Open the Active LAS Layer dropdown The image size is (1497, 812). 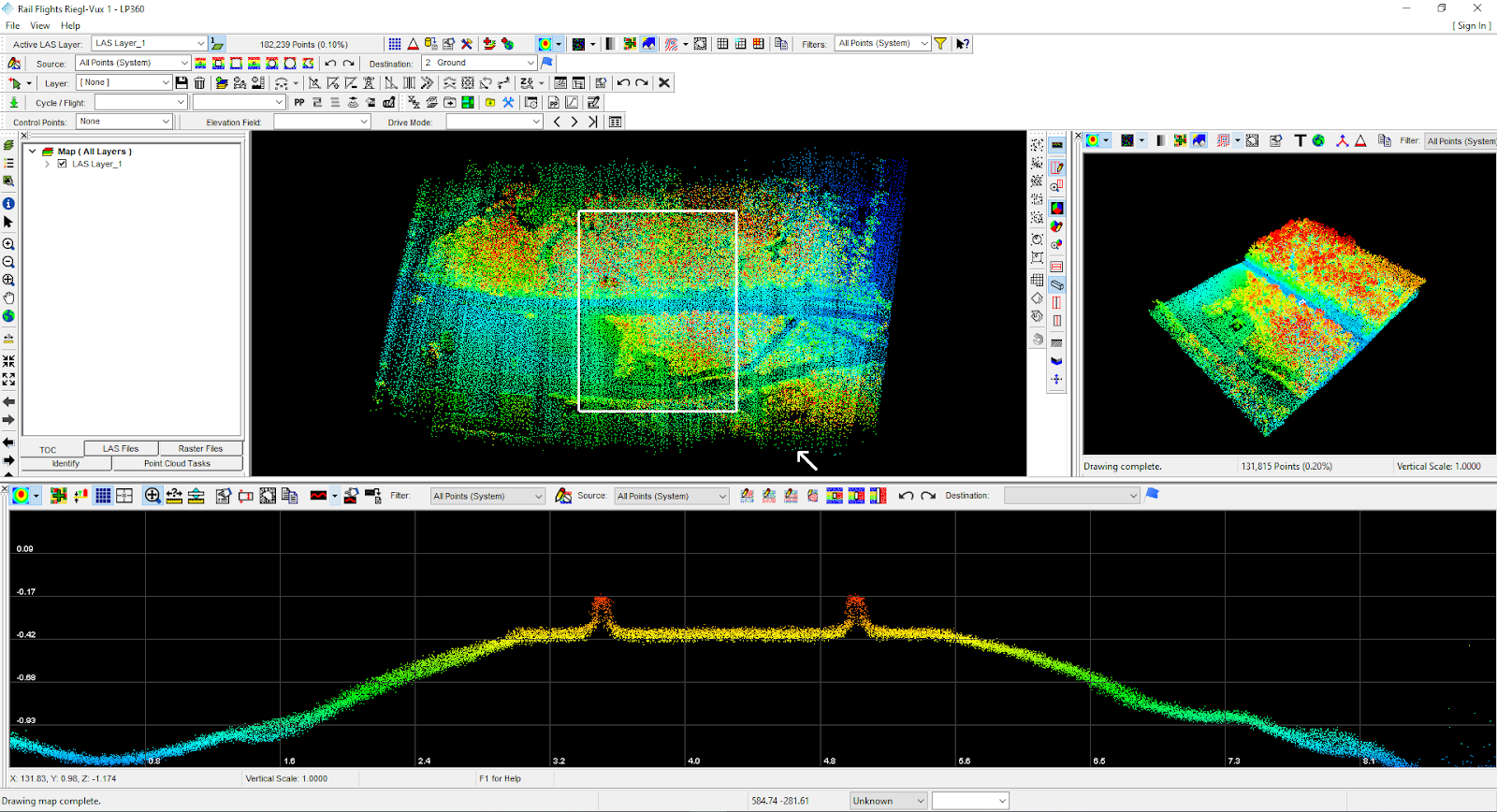[x=200, y=44]
